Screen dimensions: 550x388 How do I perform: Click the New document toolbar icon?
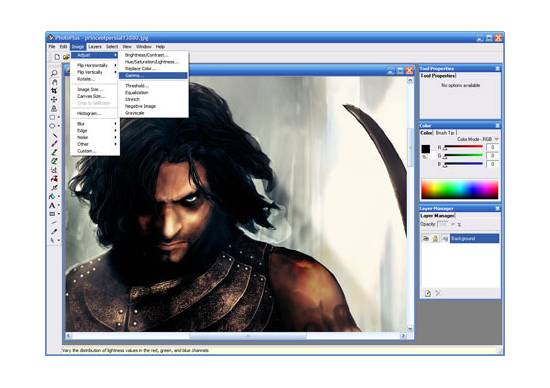pos(57,57)
